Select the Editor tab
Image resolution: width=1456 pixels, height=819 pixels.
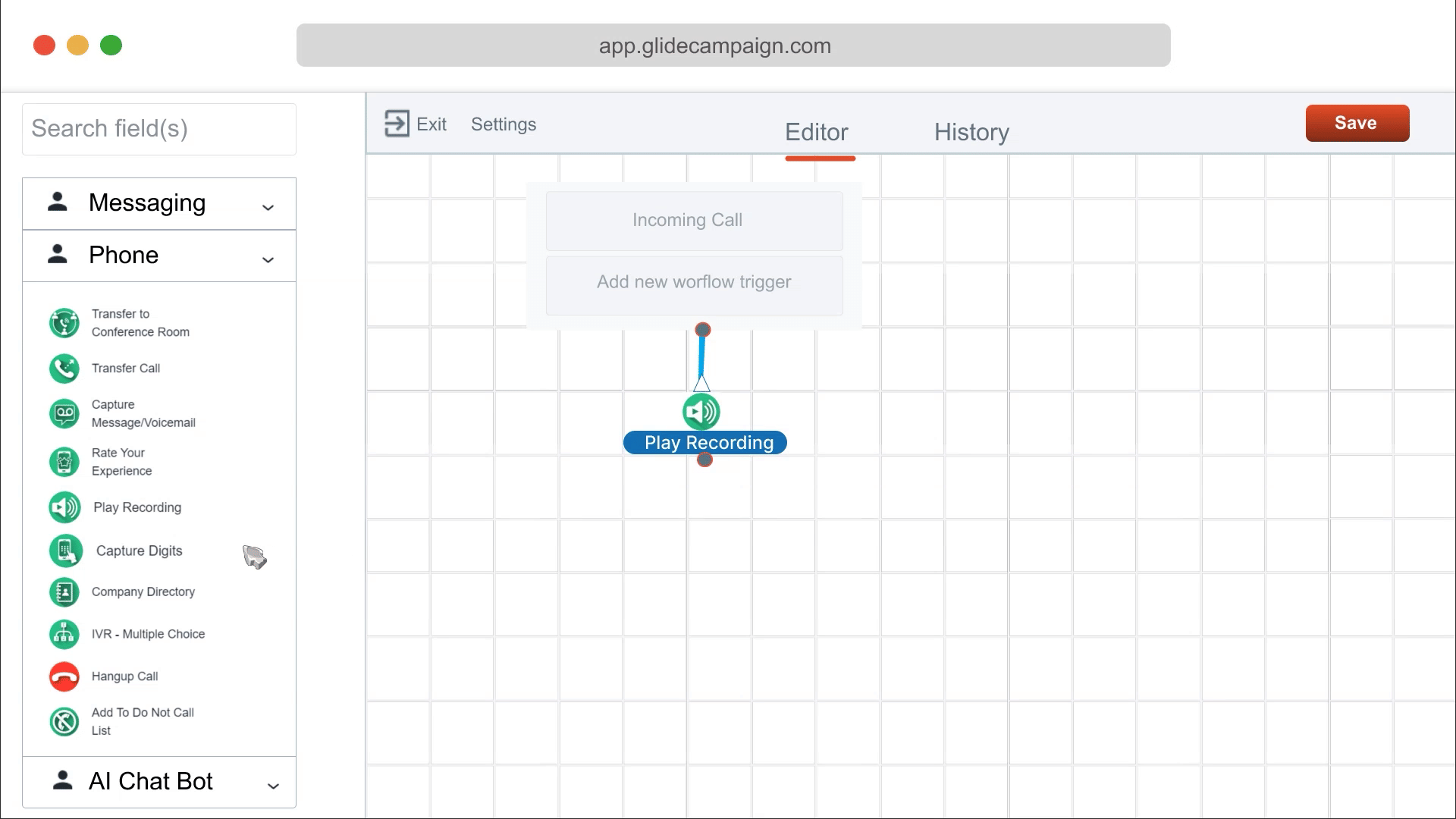coord(817,132)
